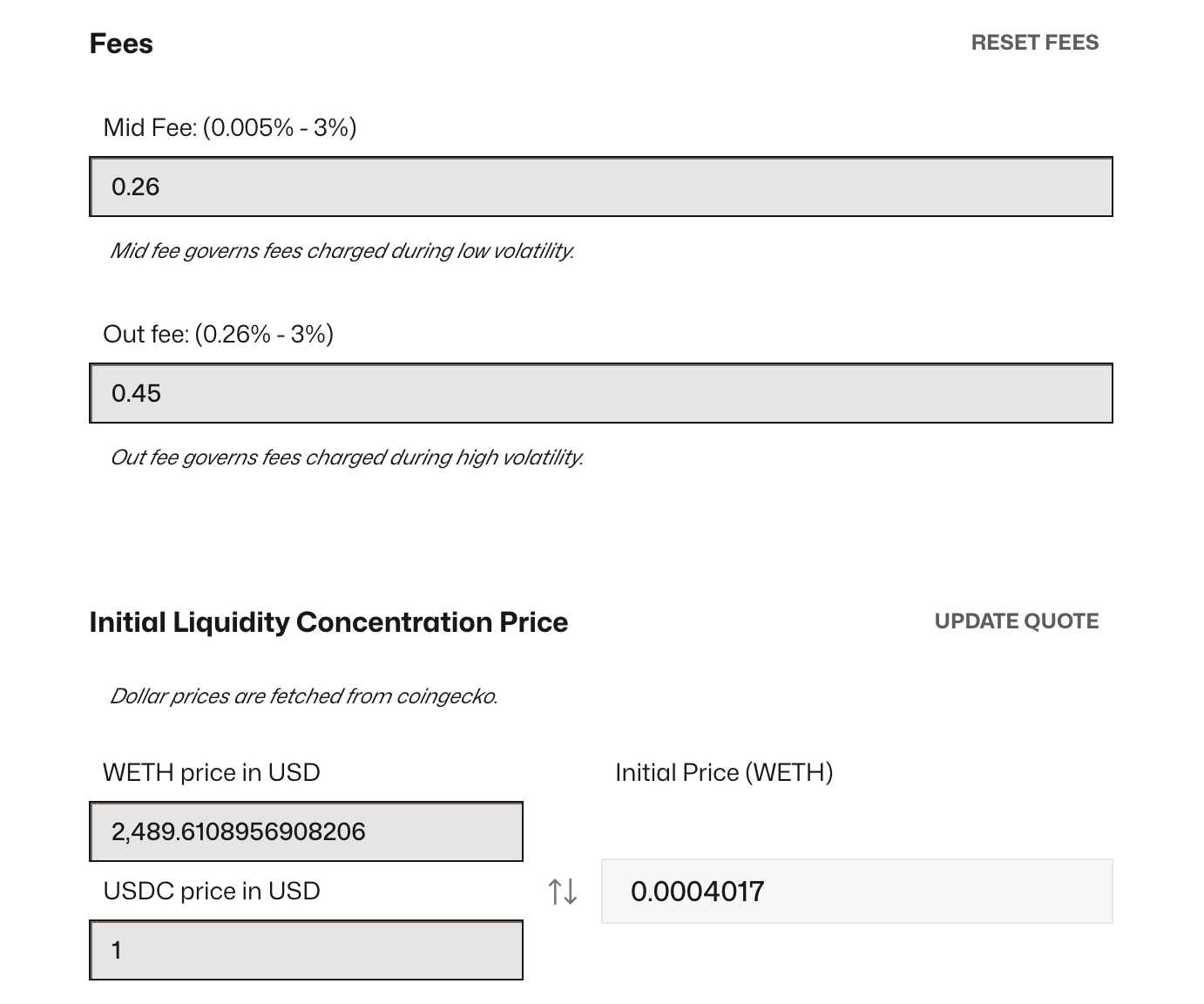Image resolution: width=1204 pixels, height=1004 pixels.
Task: Click the high volatility helper text
Action: tap(346, 458)
